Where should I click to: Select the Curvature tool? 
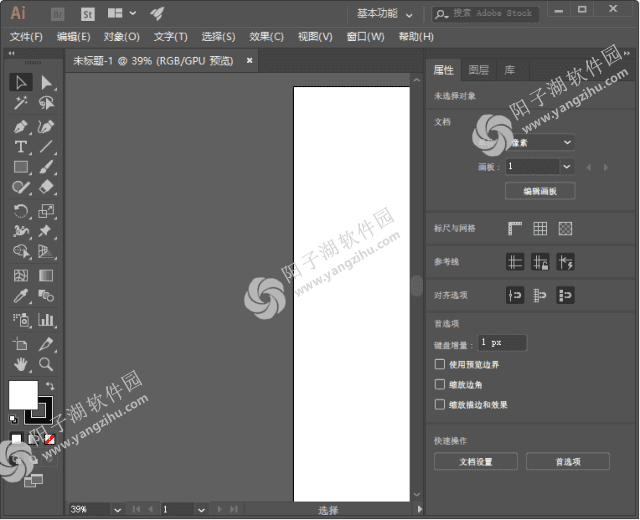pos(46,127)
